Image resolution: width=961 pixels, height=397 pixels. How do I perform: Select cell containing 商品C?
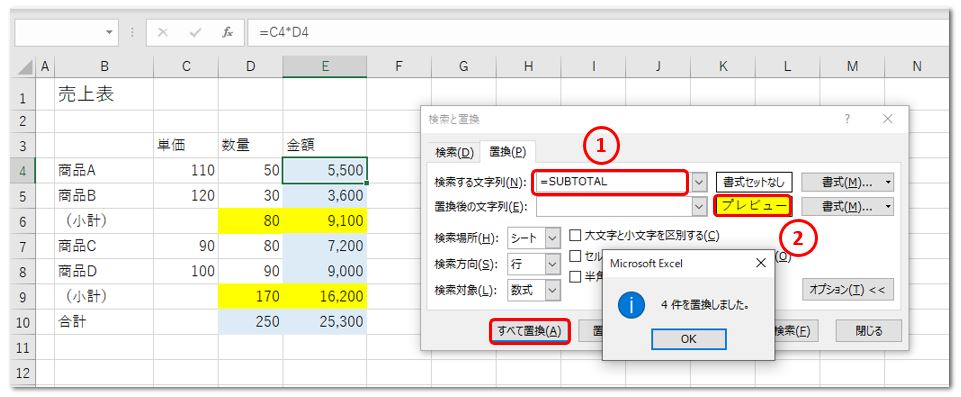coord(104,246)
